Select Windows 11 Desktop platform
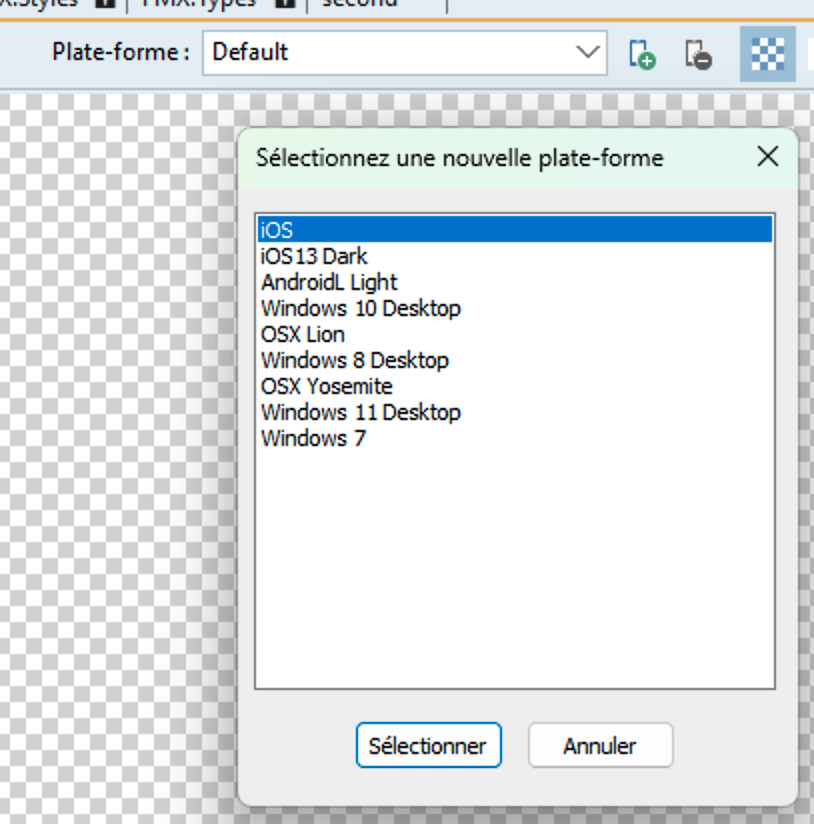This screenshot has width=814, height=824. point(360,412)
